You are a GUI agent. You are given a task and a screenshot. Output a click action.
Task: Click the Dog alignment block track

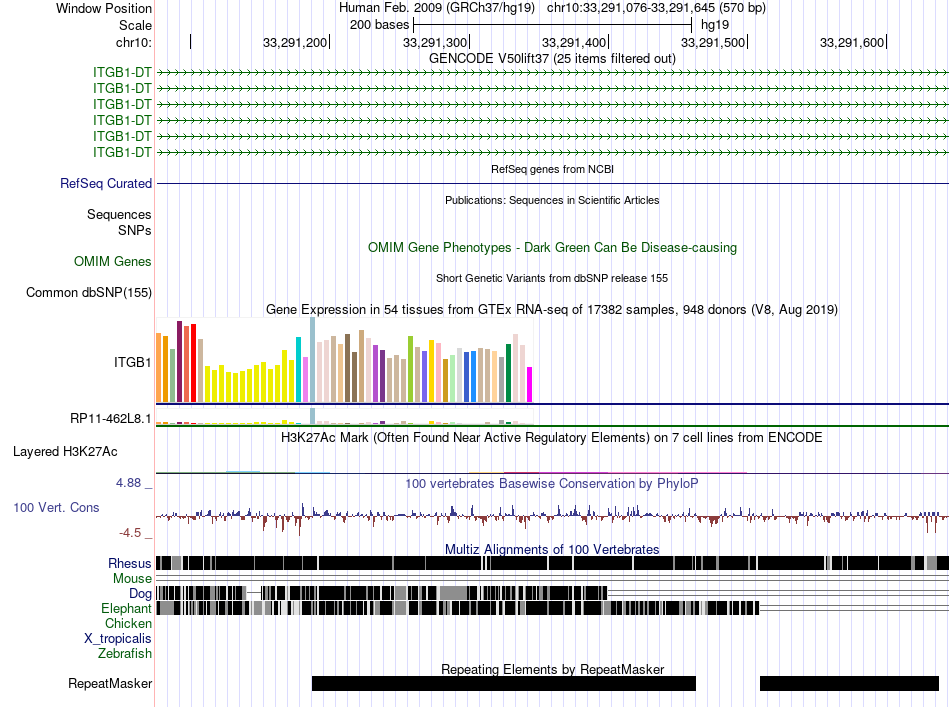tap(382, 592)
